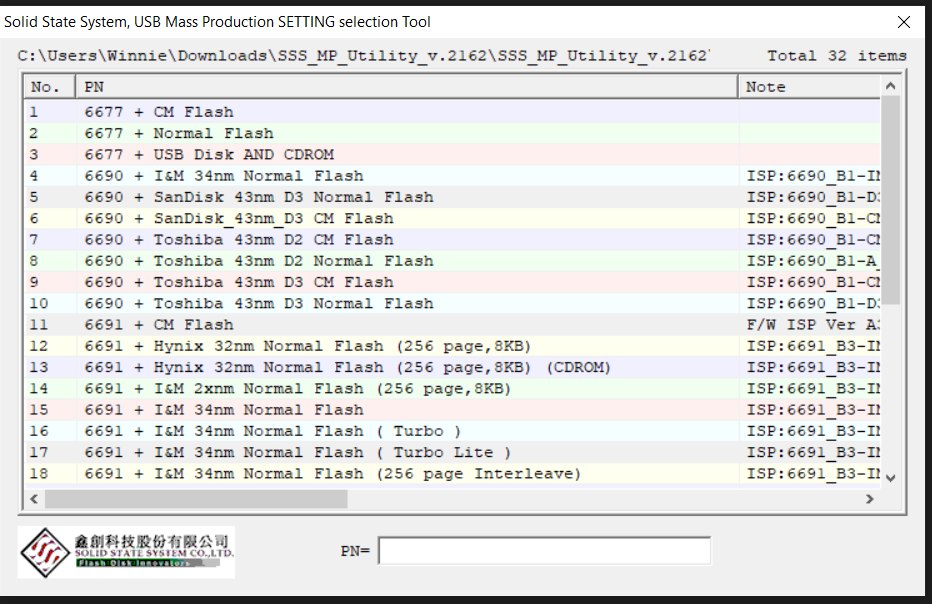932x604 pixels.
Task: Click row number 10 cell
Action: coord(50,303)
